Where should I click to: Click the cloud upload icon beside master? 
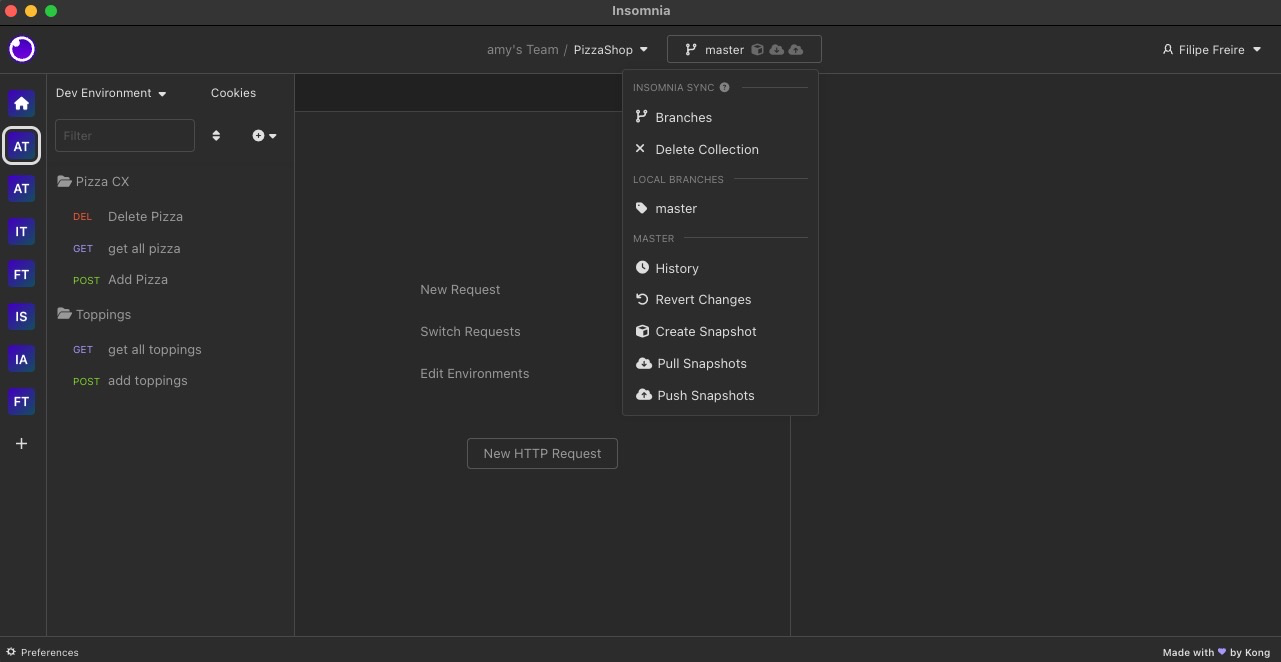pyautogui.click(x=795, y=49)
